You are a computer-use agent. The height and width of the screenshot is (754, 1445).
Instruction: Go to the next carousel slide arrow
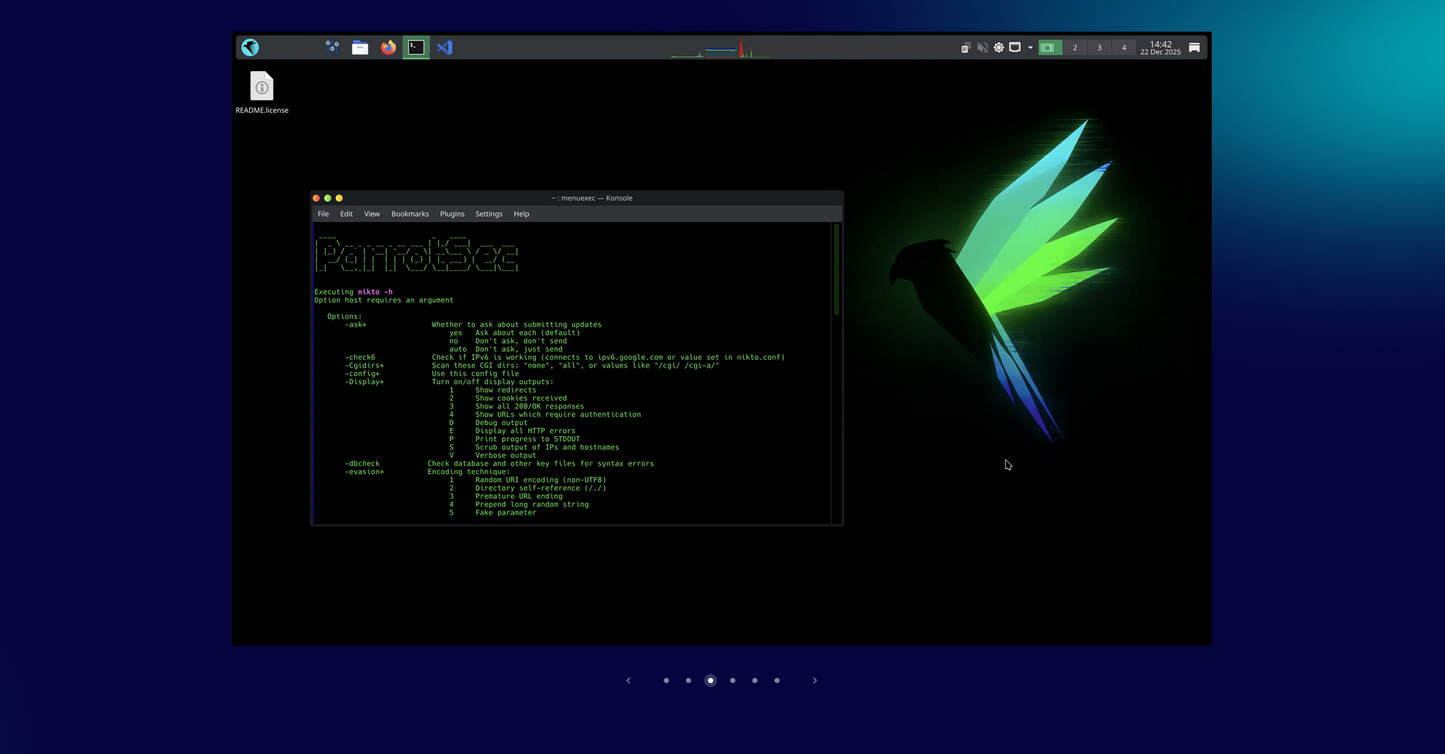pos(815,681)
